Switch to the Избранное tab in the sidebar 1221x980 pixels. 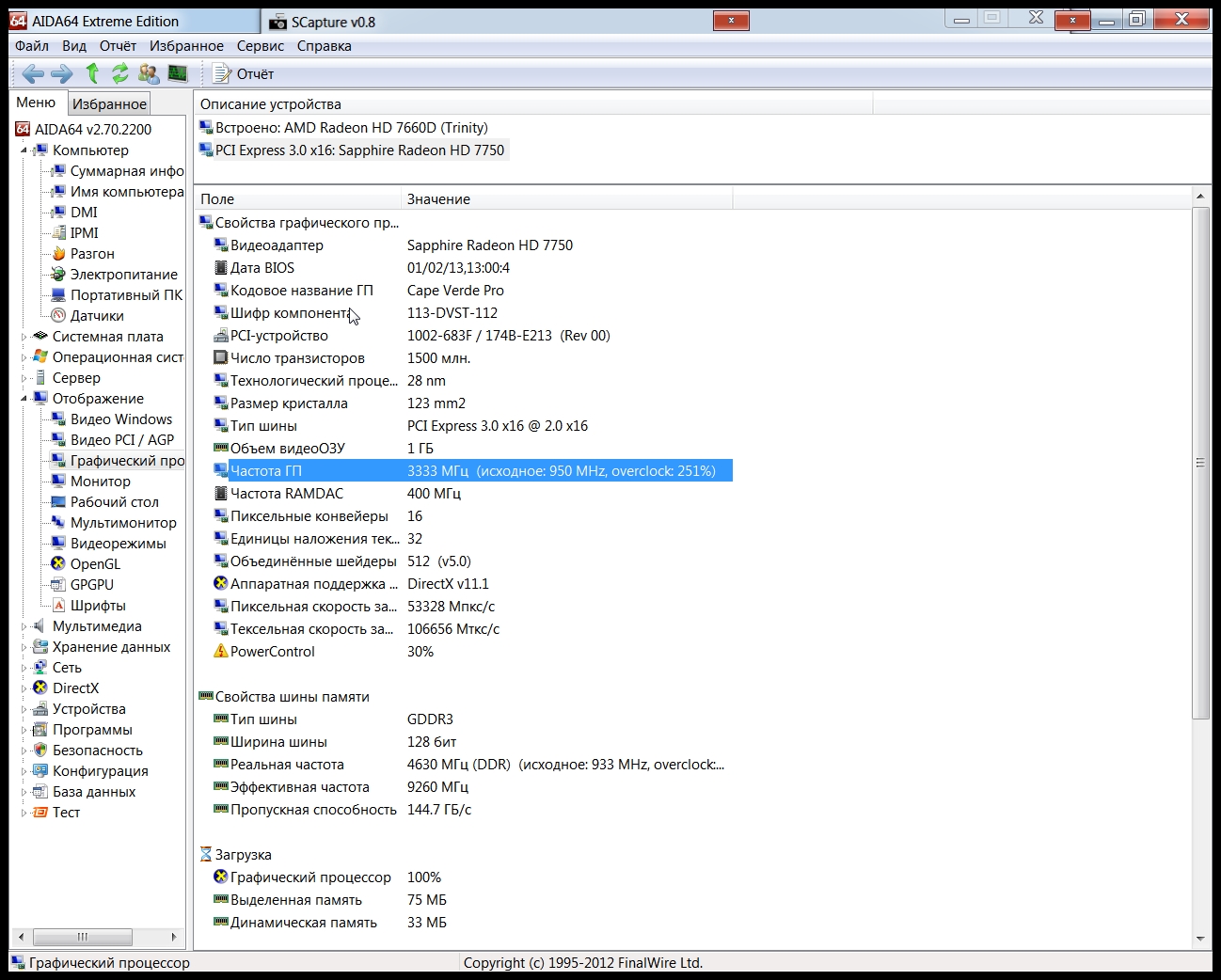[109, 103]
